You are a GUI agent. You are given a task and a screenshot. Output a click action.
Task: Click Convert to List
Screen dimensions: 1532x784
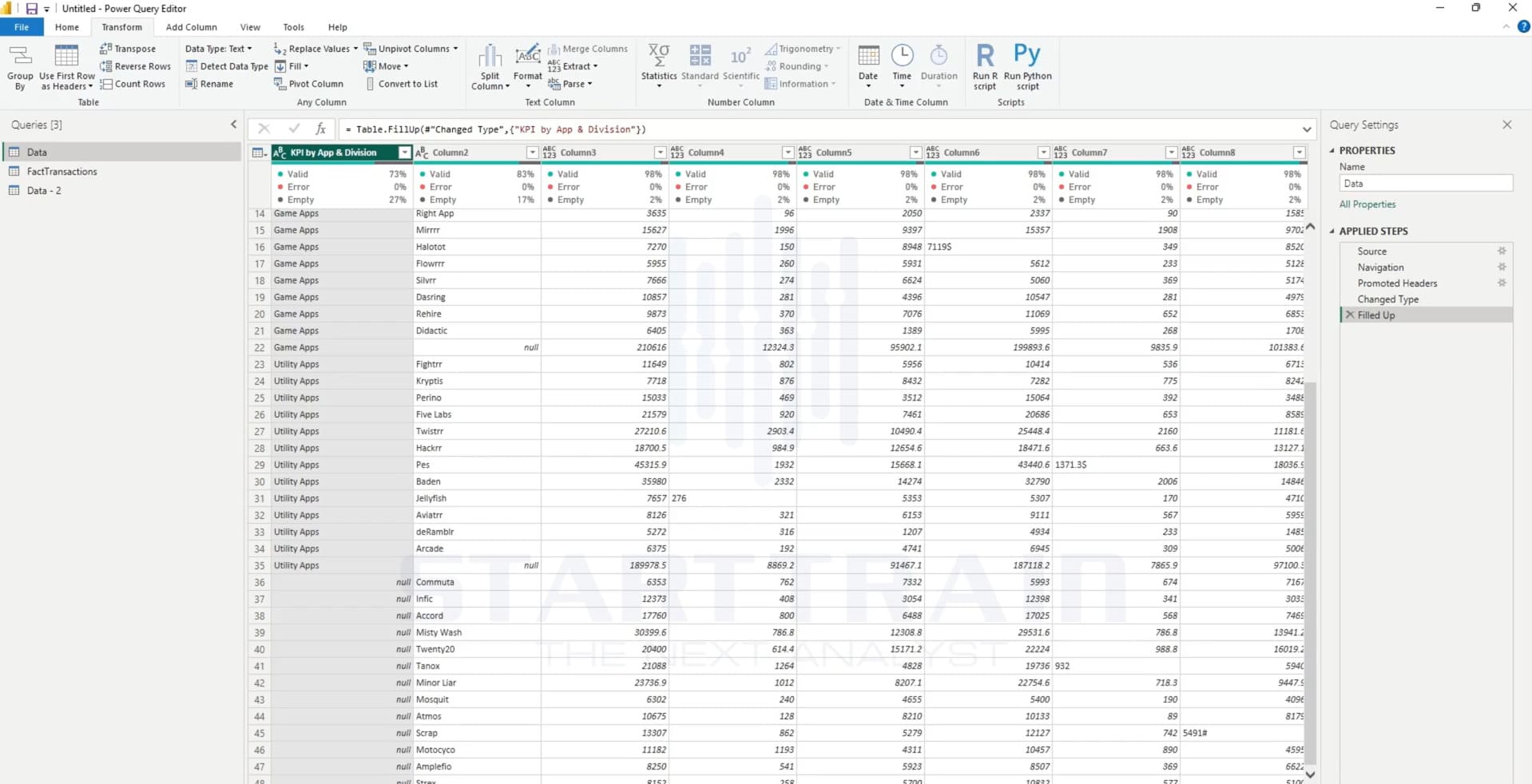tap(402, 84)
